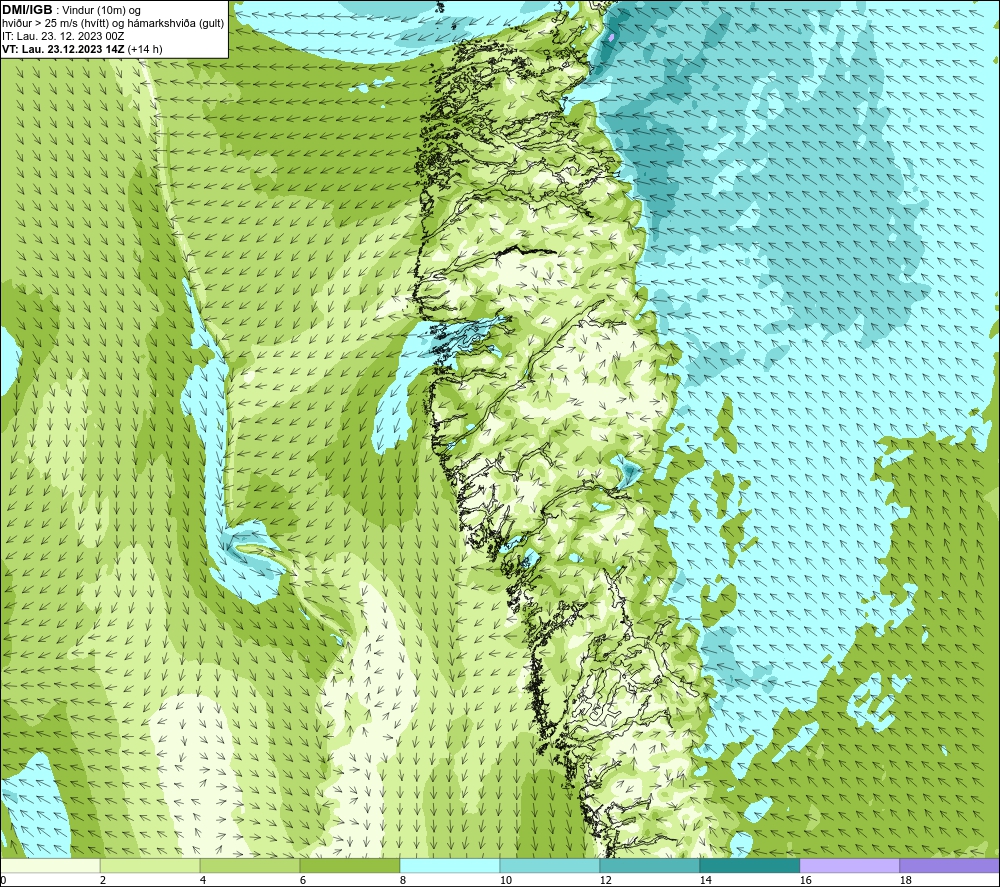The height and width of the screenshot is (887, 1000).
Task: Click the 6–8 m/s dark green swatch
Action: pyautogui.click(x=350, y=865)
